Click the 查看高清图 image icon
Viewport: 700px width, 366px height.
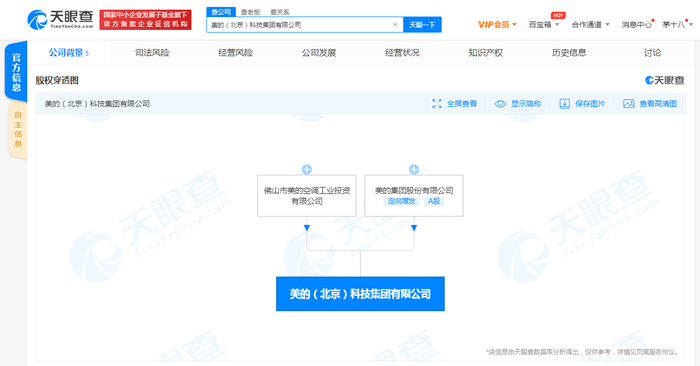point(629,104)
